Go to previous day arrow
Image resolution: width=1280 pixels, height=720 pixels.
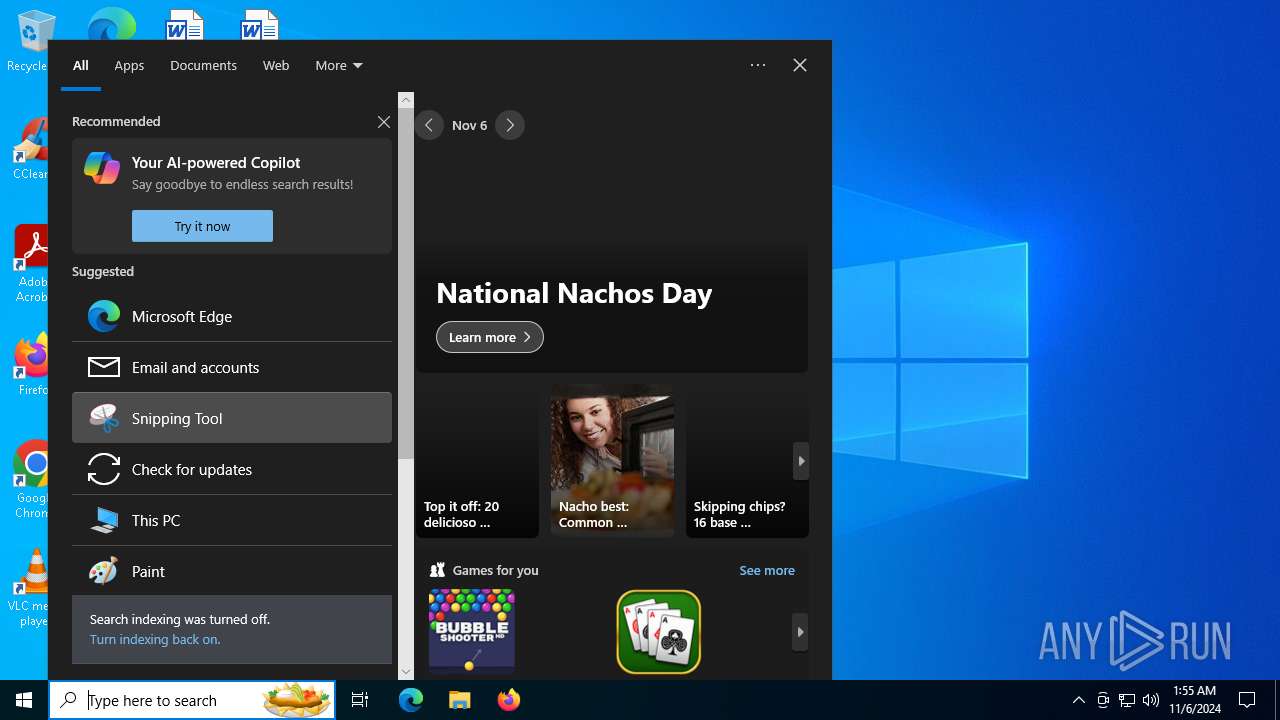tap(429, 125)
